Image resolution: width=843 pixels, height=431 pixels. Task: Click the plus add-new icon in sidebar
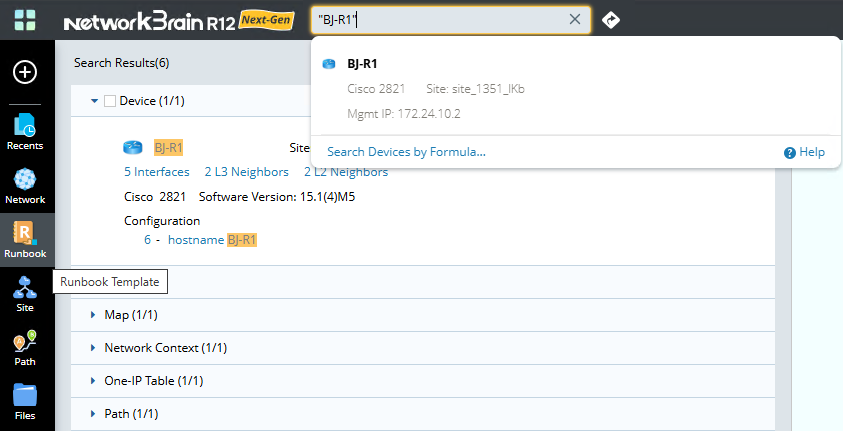(x=25, y=72)
